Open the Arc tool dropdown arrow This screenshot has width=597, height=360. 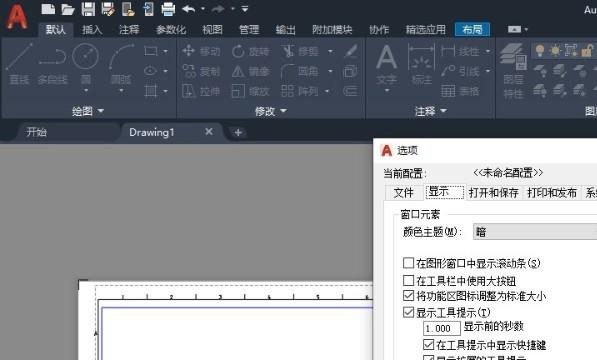coord(121,91)
